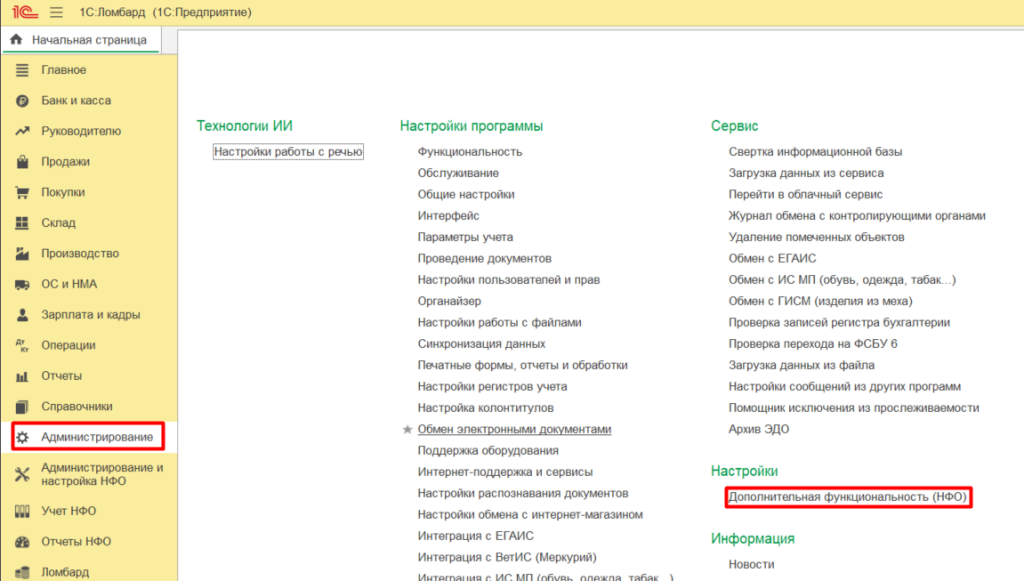Viewport: 1024px width, 581px height.
Task: Open Удаление помеченных объектов link
Action: (816, 237)
